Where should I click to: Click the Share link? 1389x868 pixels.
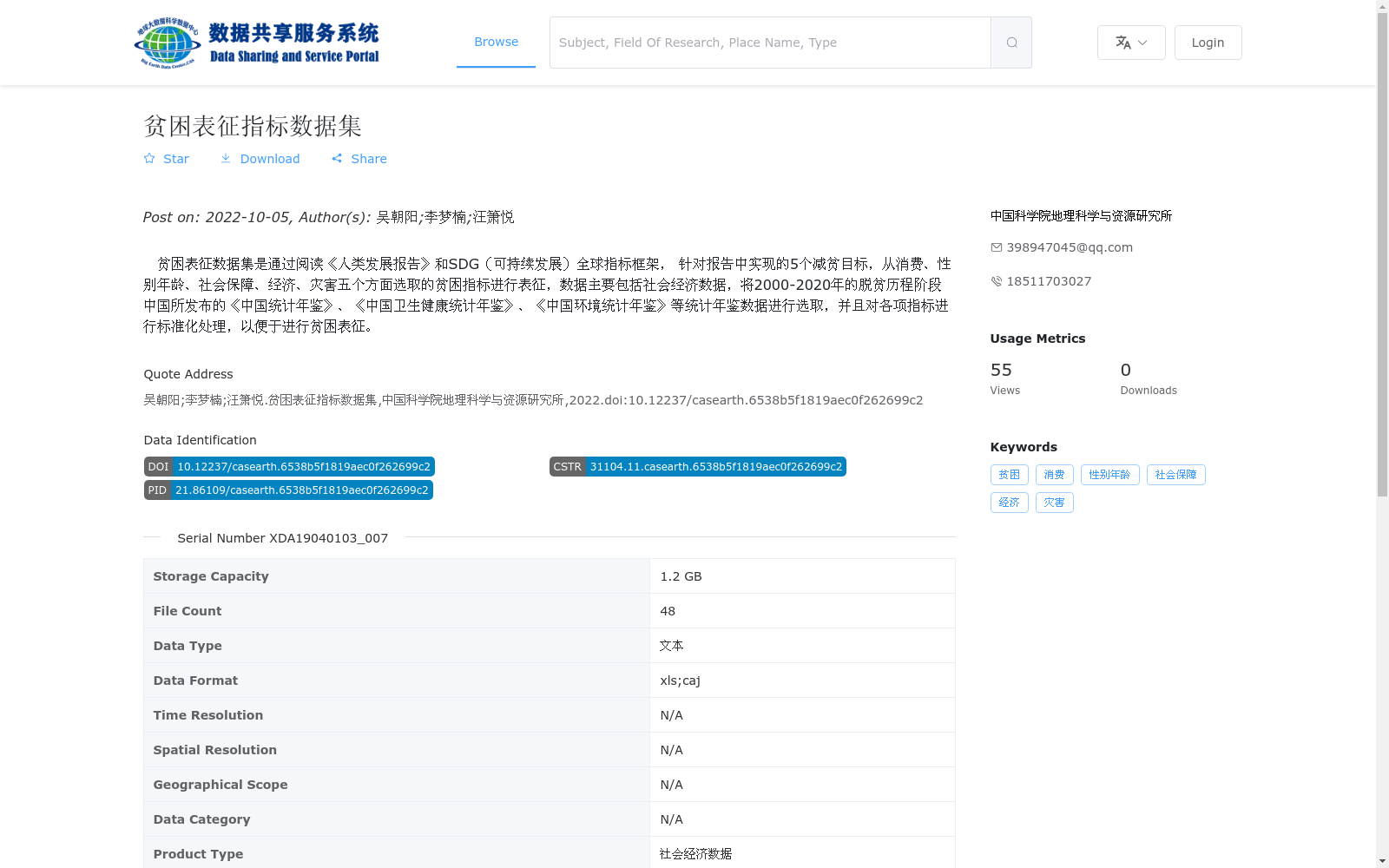pos(359,159)
